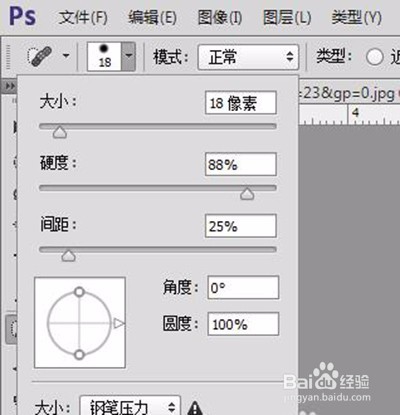Viewport: 400px width, 415px height.
Task: Click the 间距 spacing slider handle
Action: click(x=68, y=255)
